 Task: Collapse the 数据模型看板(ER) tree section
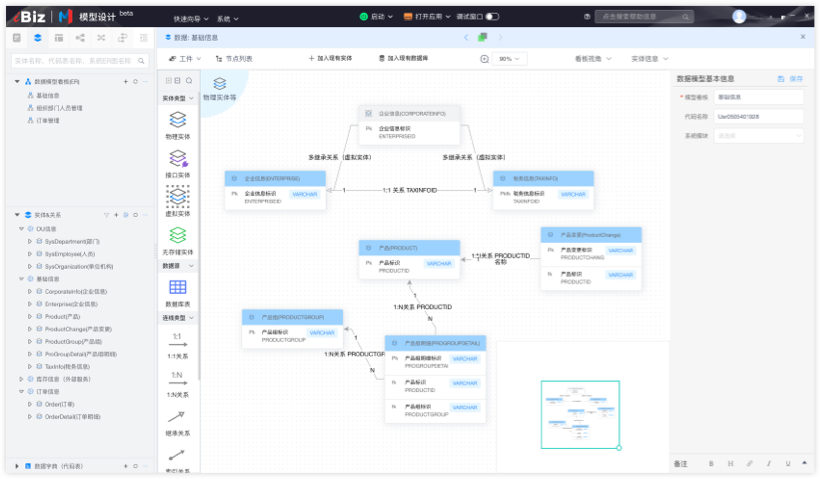point(18,81)
